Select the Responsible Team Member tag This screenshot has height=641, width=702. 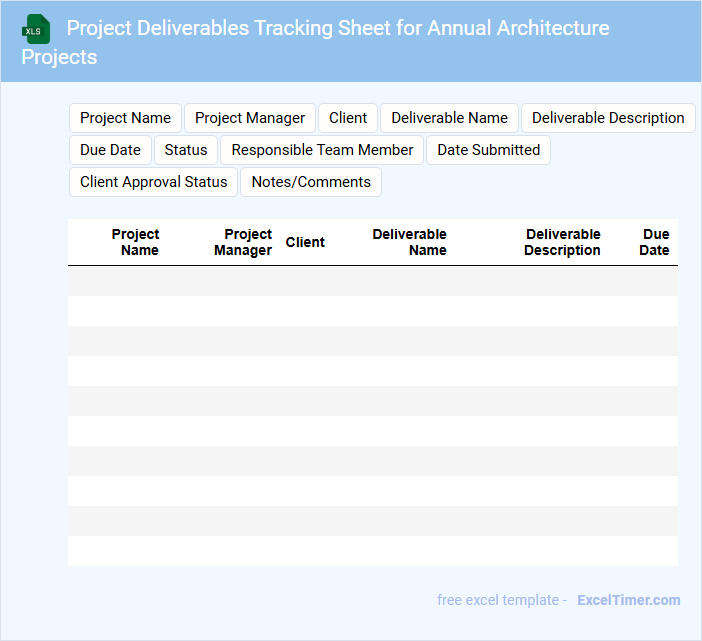point(322,150)
